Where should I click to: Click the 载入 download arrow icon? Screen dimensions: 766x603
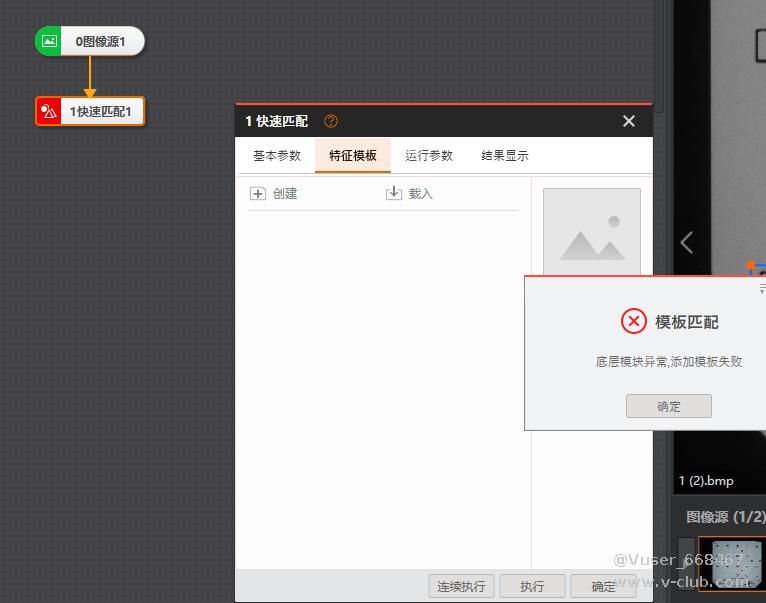(x=394, y=193)
